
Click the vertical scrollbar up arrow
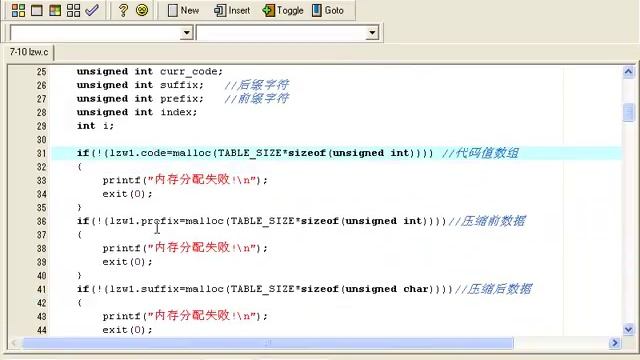(x=628, y=72)
